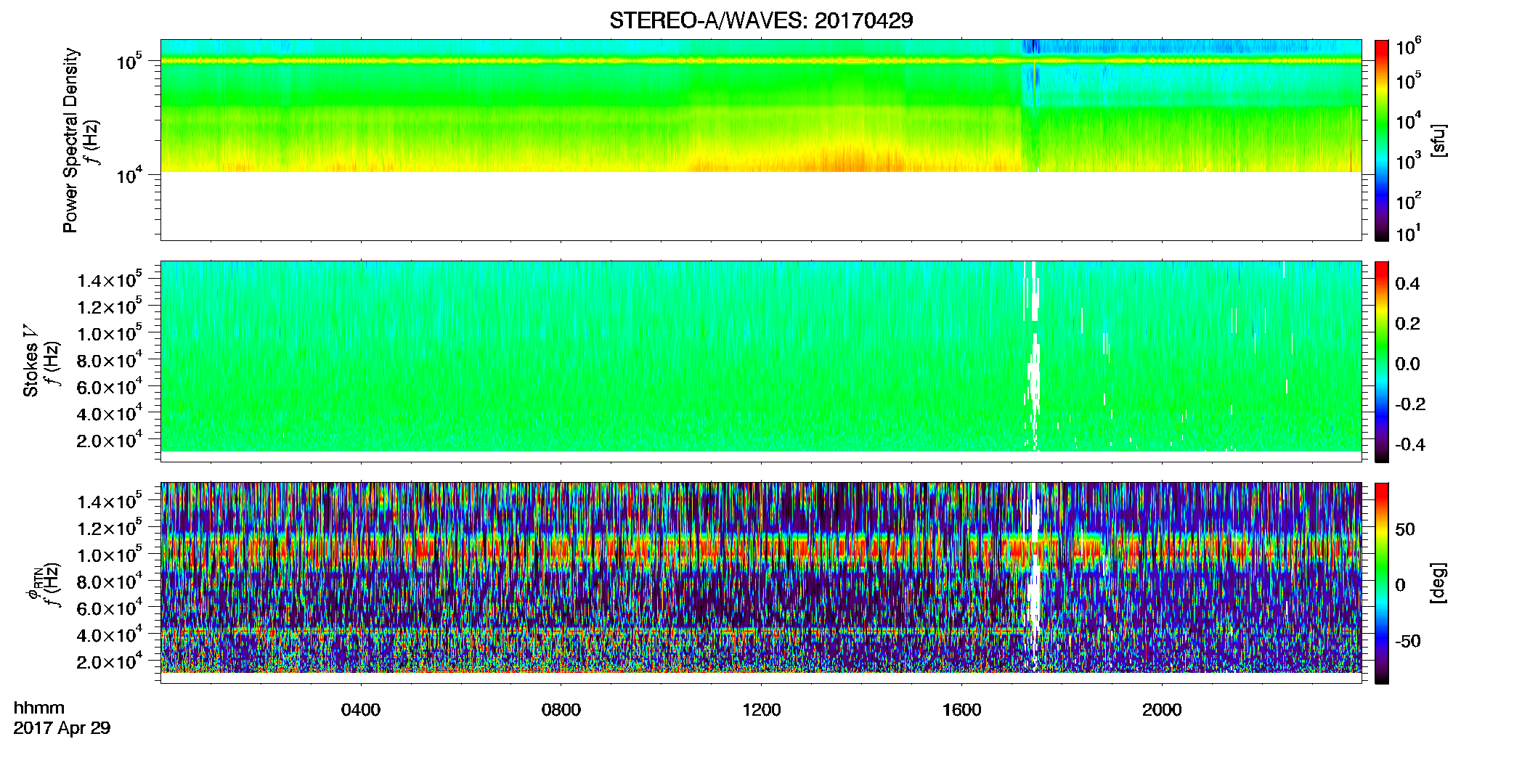
Task: Click the 8.0×10^4 tick in the Stokes V panel
Action: 109,360
